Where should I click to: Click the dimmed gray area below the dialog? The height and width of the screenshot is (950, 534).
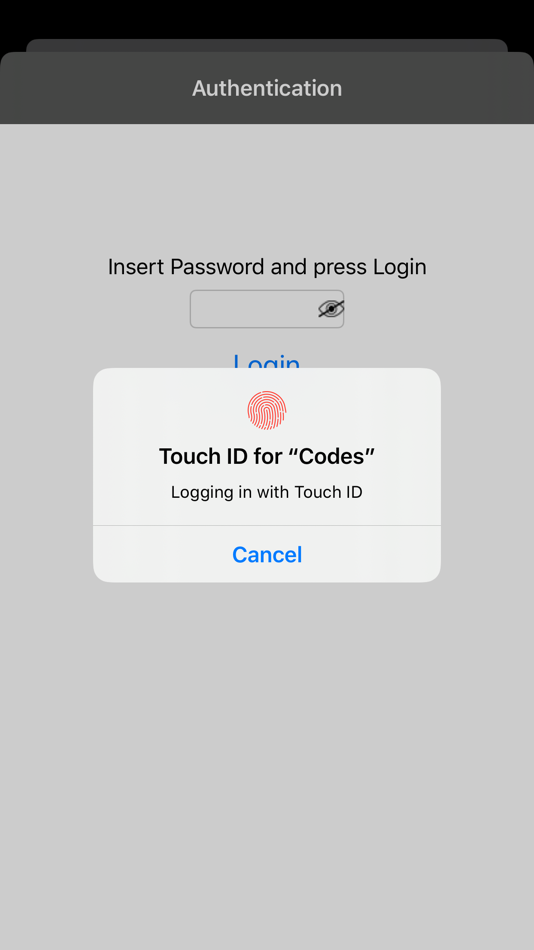(267, 757)
